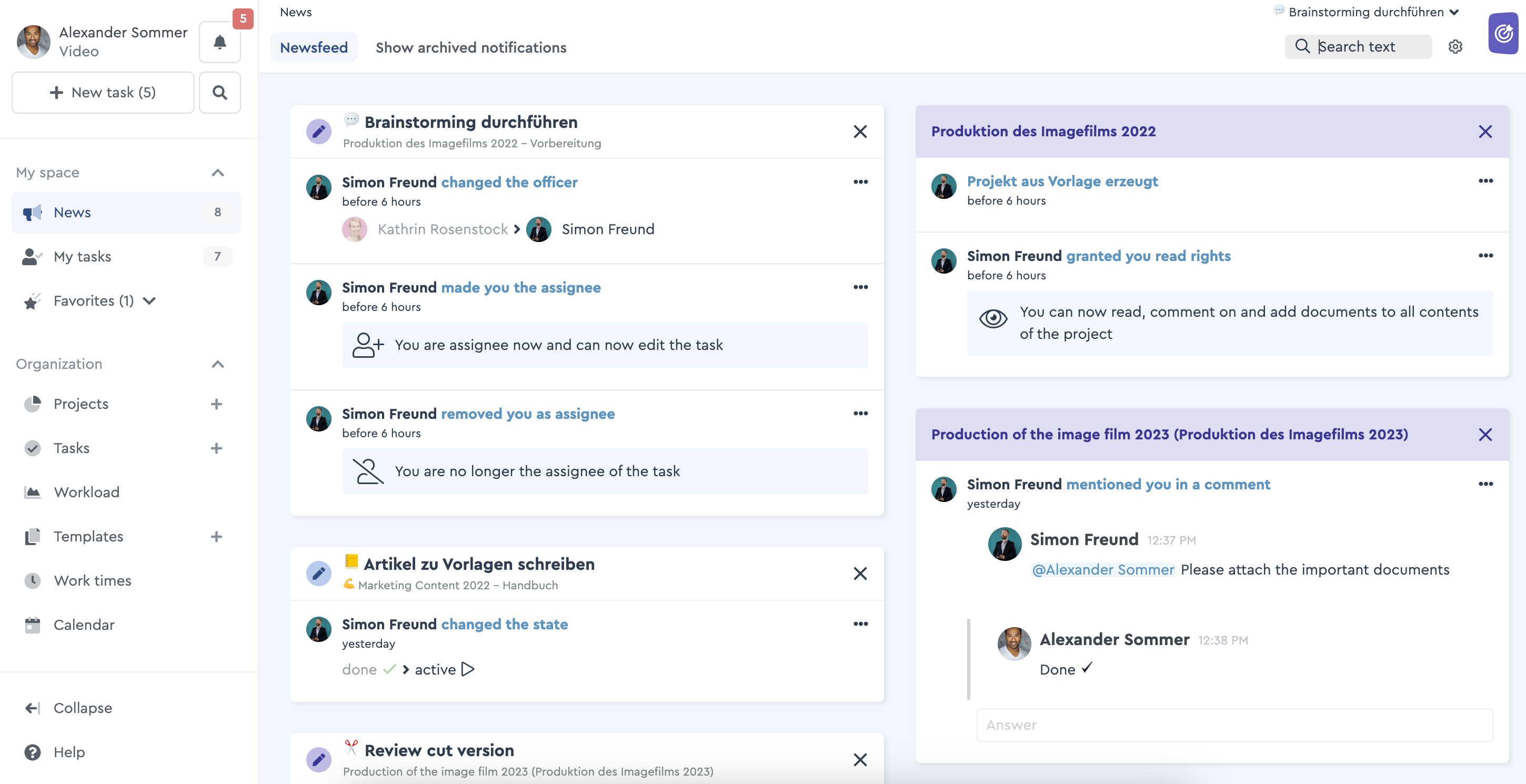Click the pencil icon for Review cut version

pyautogui.click(x=319, y=760)
